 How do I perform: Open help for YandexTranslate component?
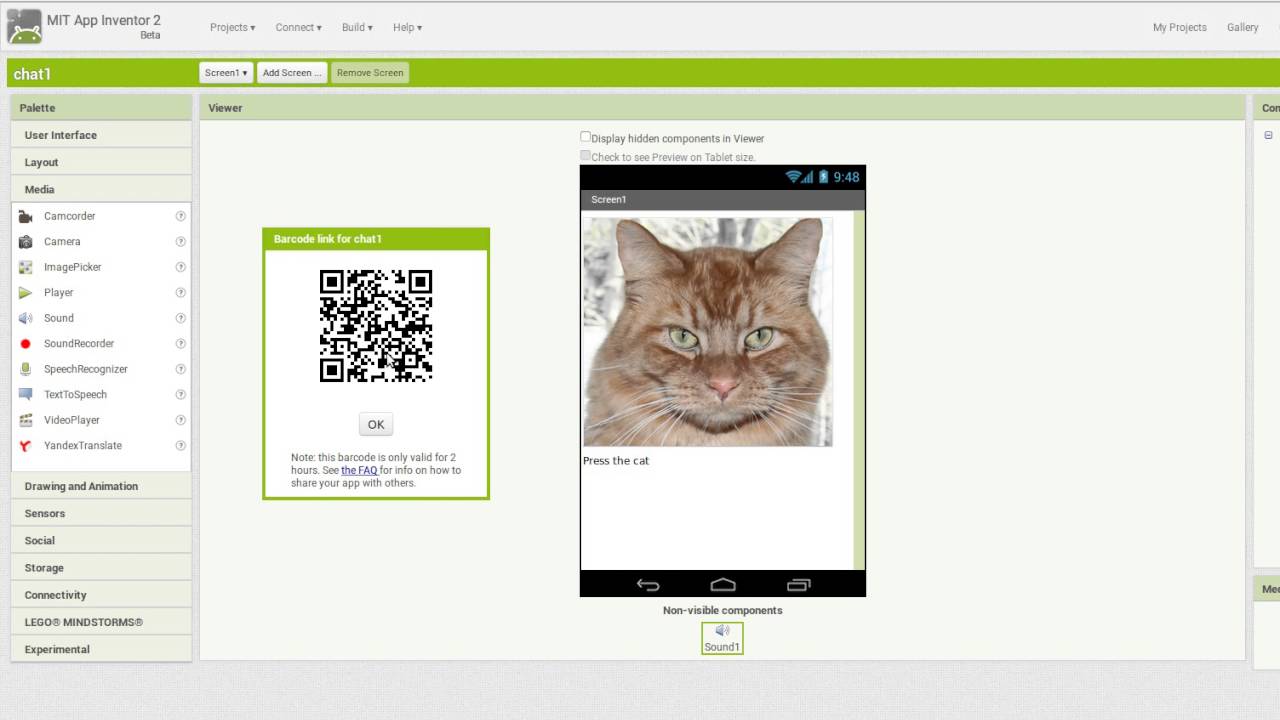pyautogui.click(x=181, y=445)
